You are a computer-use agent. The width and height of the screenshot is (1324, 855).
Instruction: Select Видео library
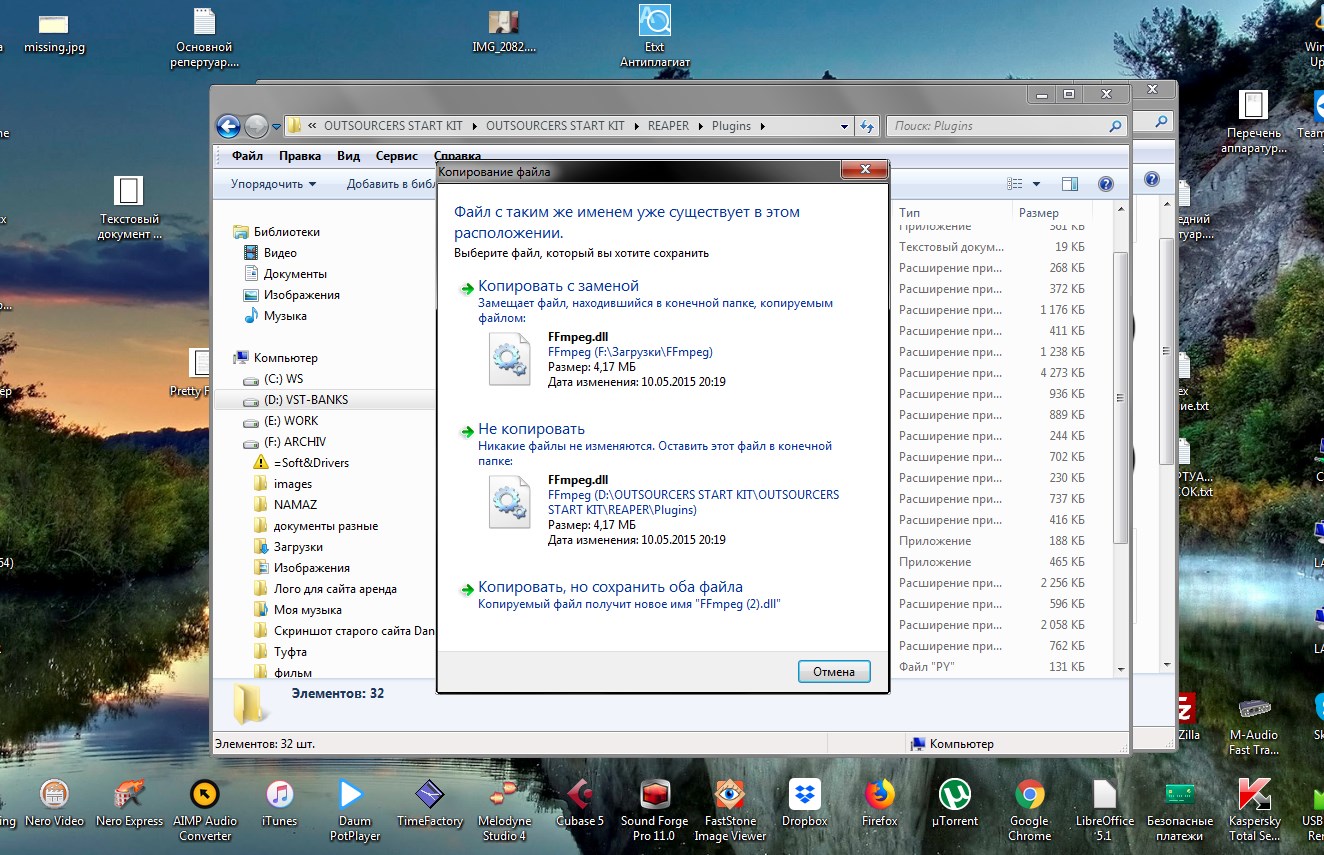click(271, 253)
